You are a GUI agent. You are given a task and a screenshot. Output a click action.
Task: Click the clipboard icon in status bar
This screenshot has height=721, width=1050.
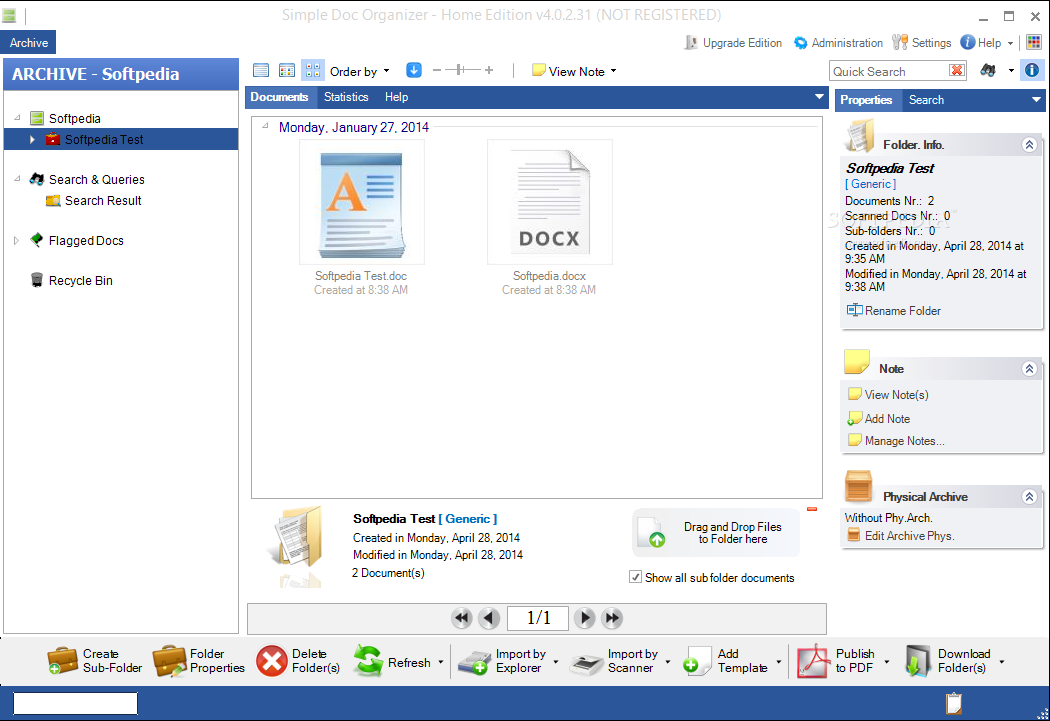pos(954,704)
